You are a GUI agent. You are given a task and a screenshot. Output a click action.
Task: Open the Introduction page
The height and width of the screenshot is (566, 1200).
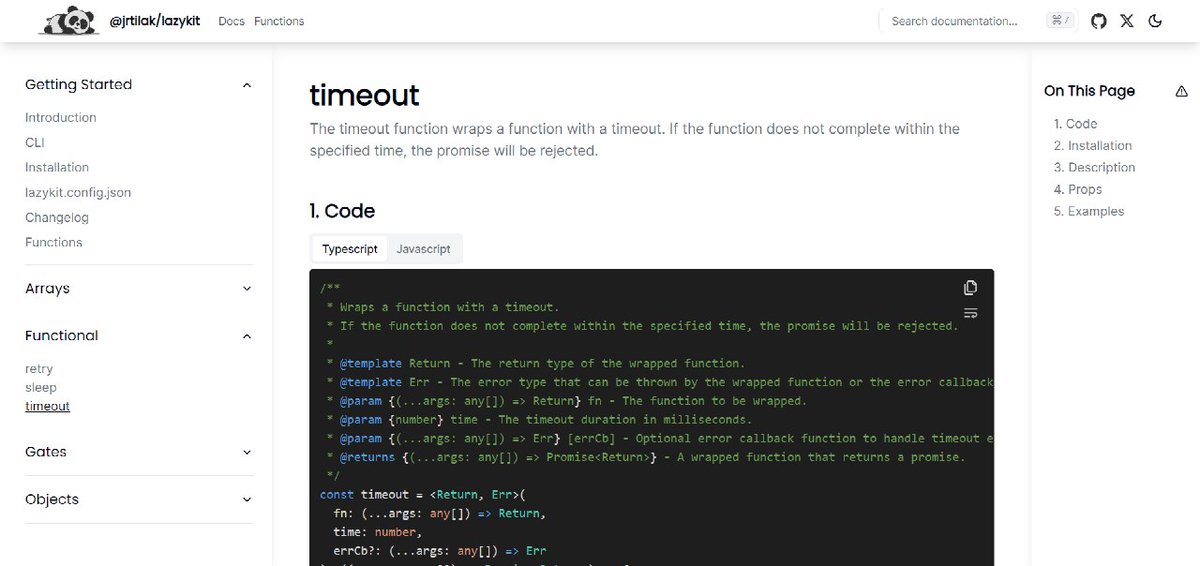(61, 118)
